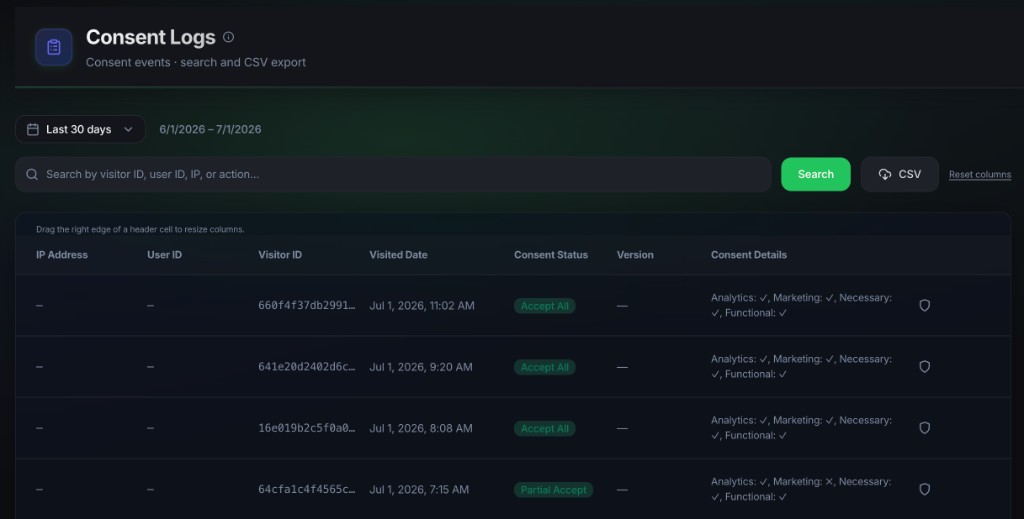Click the Visited Date column header
Screen dimensions: 1024x519
coord(398,255)
